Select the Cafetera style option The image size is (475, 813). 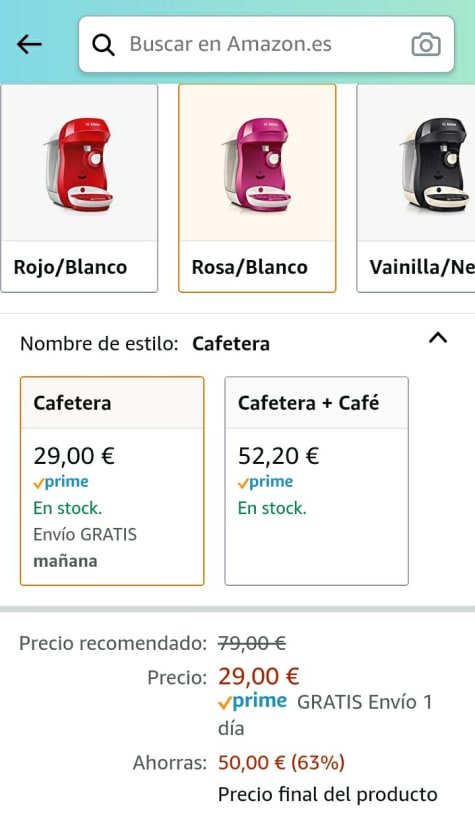coord(112,481)
